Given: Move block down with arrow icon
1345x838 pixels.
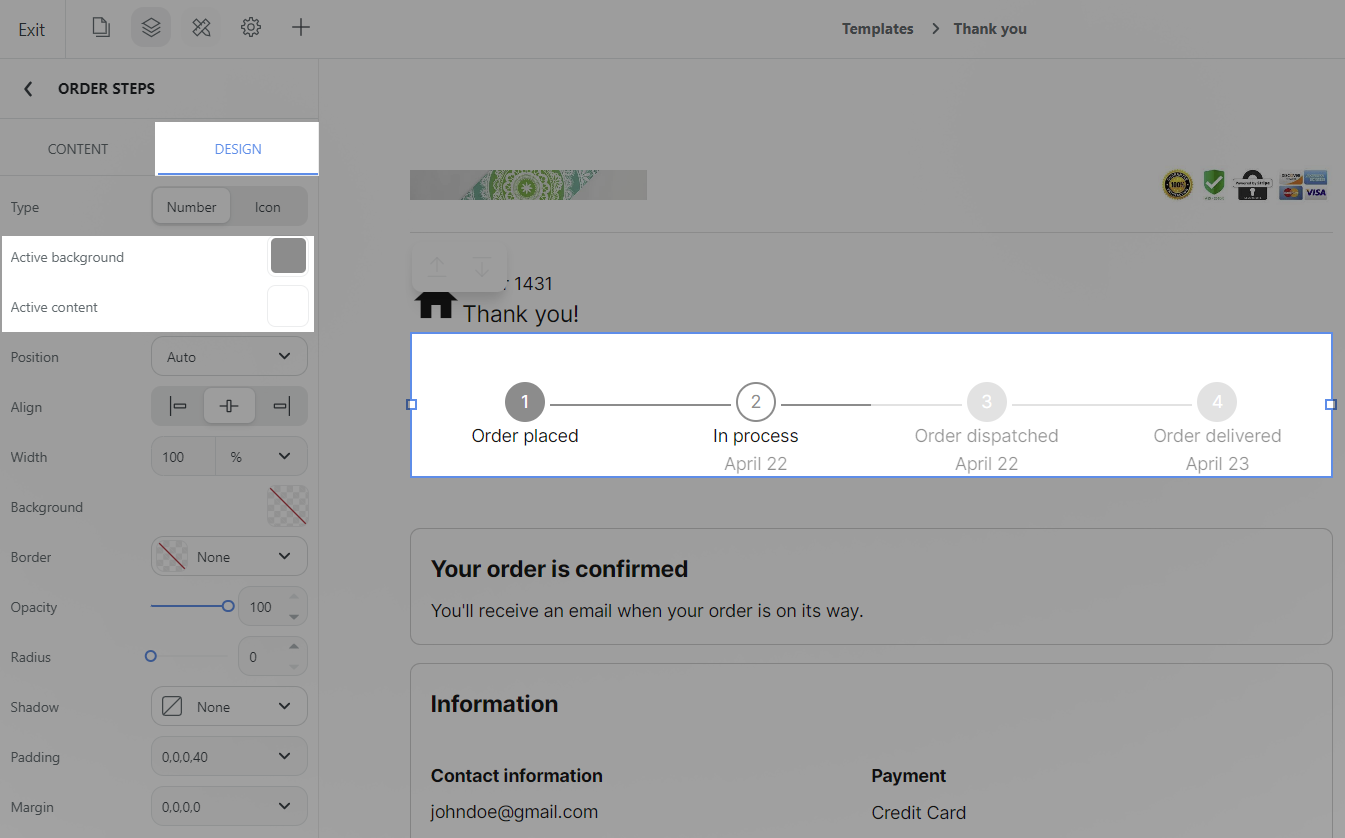Looking at the screenshot, I should pos(482,267).
